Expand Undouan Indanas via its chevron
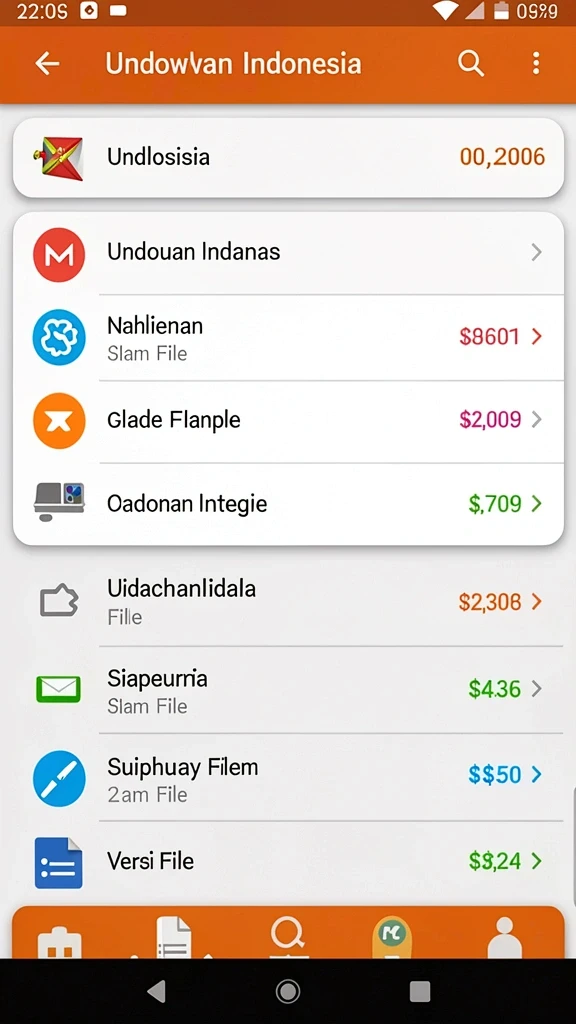Screen dimensions: 576x1024 pyautogui.click(x=536, y=252)
